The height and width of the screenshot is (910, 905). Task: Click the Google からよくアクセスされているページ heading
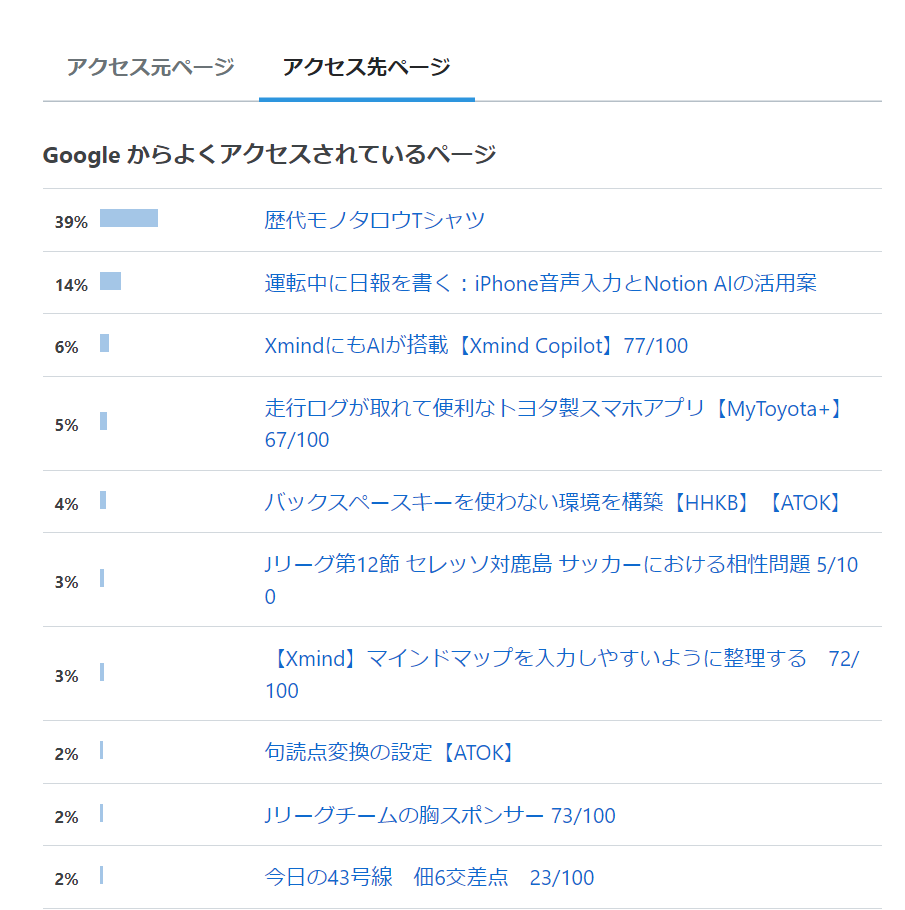point(269,154)
